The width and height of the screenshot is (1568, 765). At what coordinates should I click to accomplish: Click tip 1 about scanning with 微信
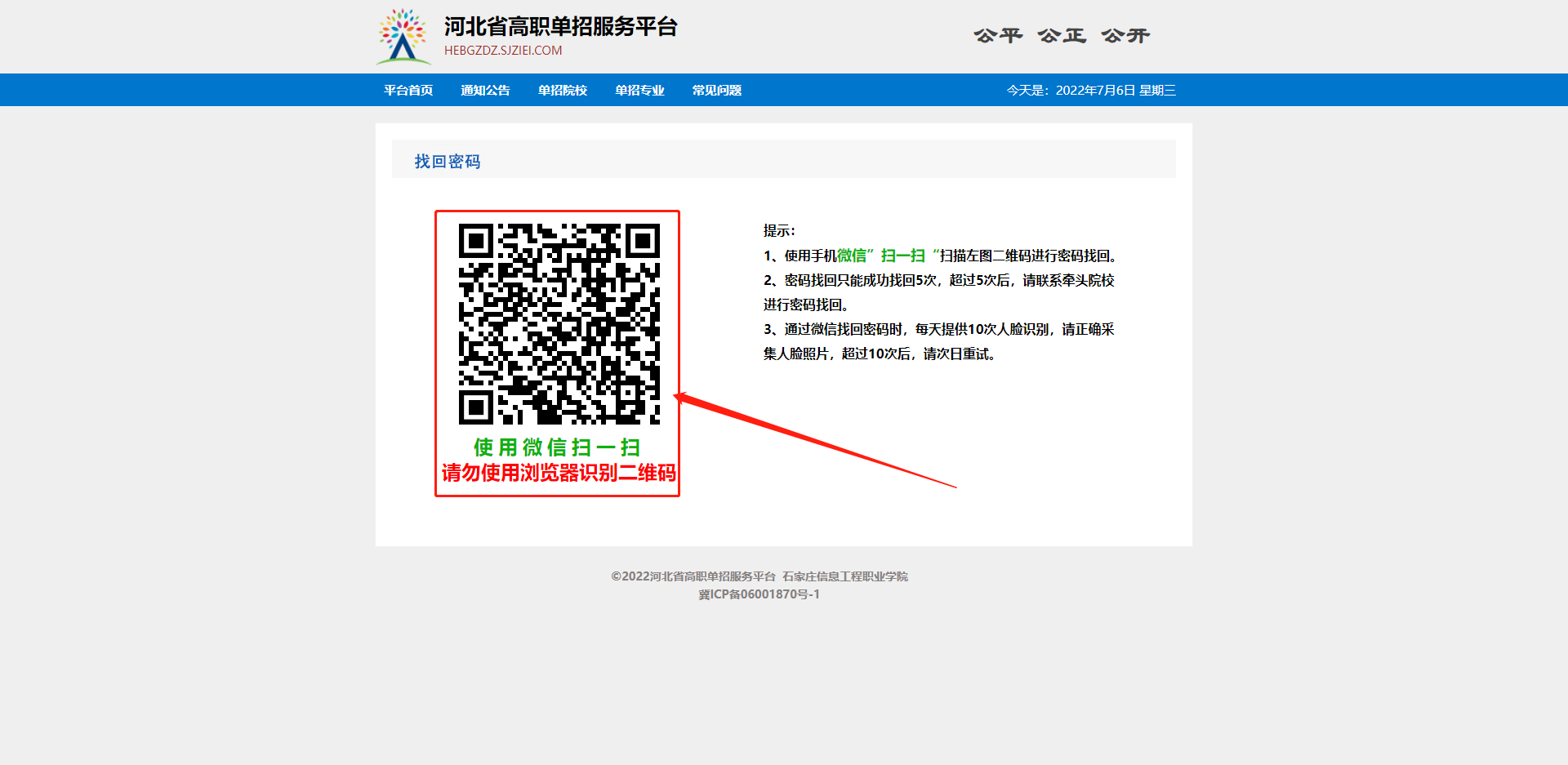[941, 256]
